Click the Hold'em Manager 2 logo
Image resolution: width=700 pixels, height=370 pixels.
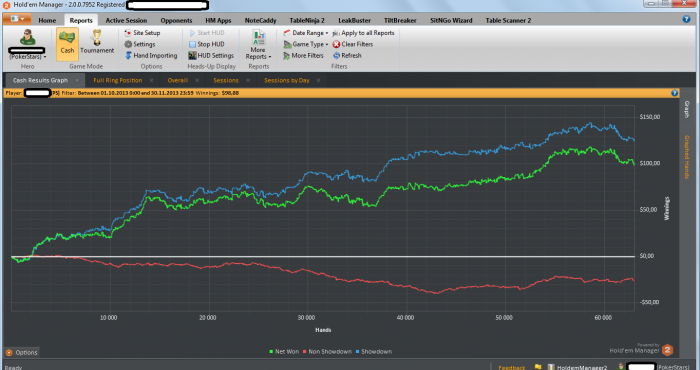pyautogui.click(x=667, y=350)
